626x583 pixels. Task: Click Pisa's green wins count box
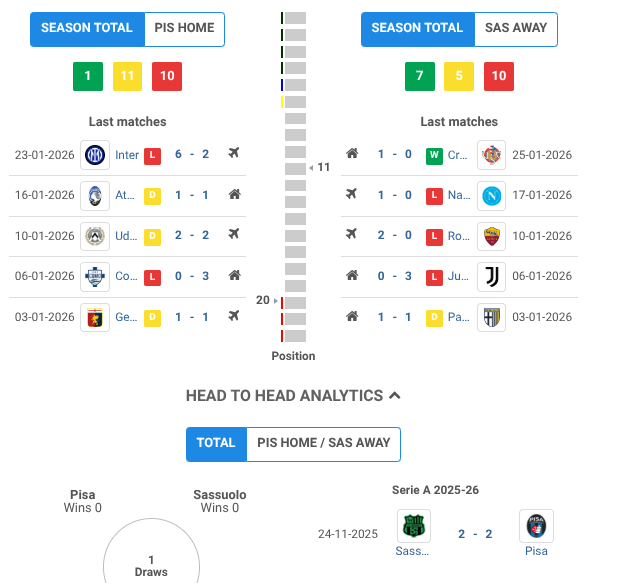[x=88, y=76]
